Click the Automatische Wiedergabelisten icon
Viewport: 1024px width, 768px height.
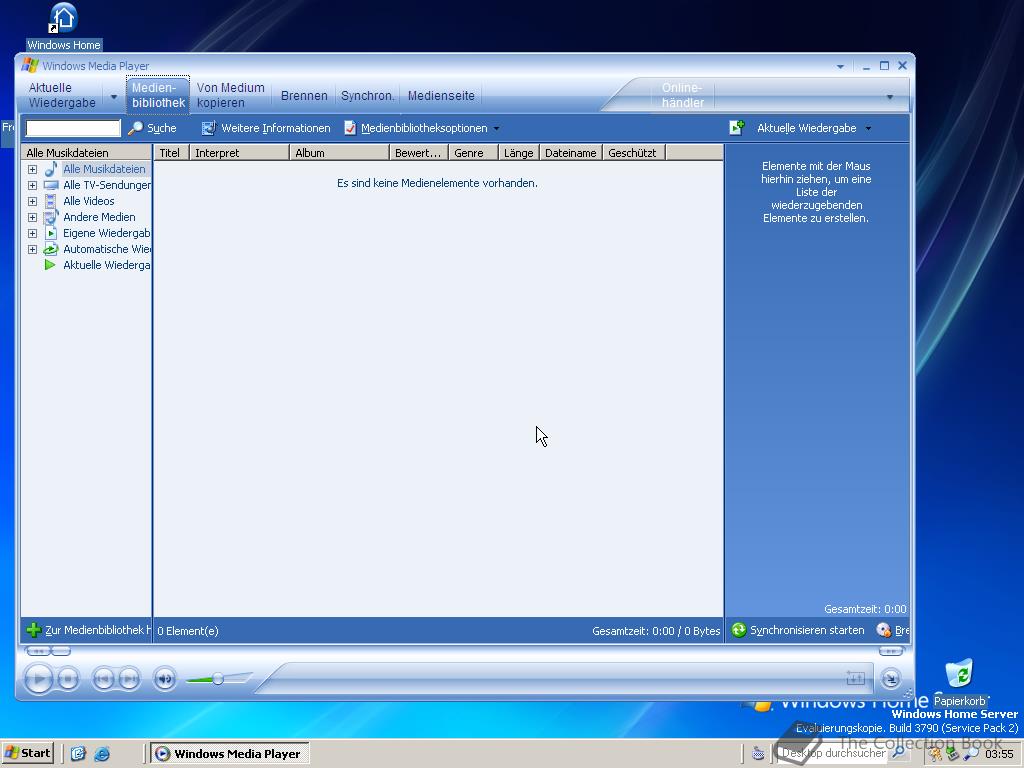point(51,249)
